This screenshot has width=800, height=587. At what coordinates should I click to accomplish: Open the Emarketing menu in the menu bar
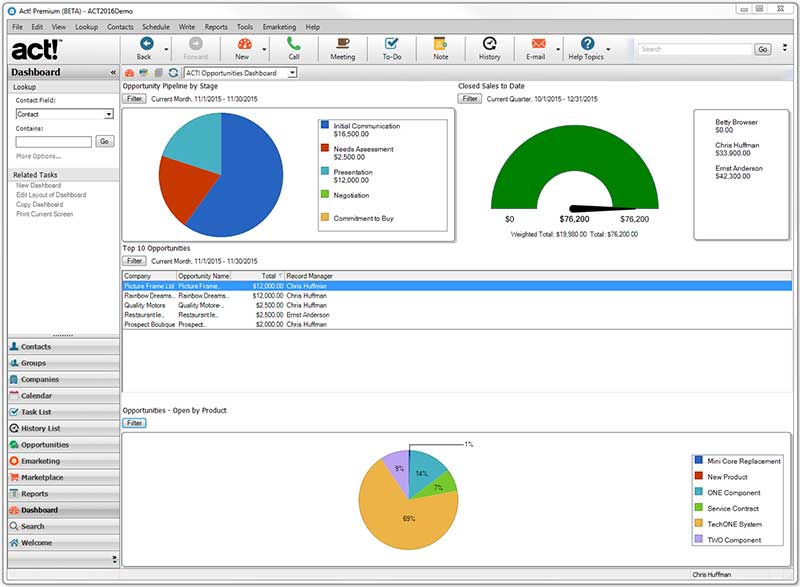pyautogui.click(x=279, y=27)
